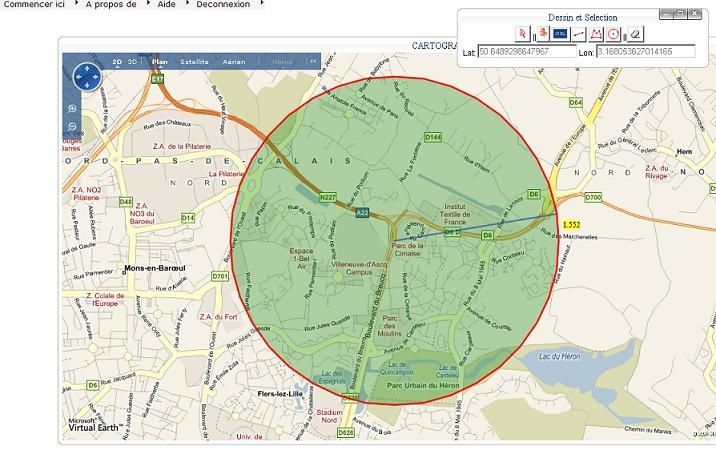Open the Aide menu
Viewport: 716px width, 450px height.
tap(167, 4)
